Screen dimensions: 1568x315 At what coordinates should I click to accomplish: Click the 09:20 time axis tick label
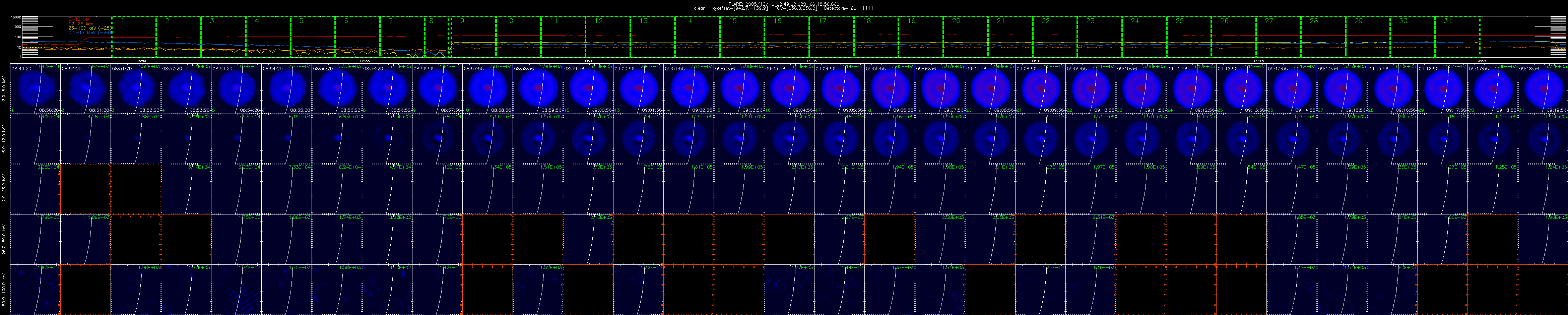pyautogui.click(x=1483, y=61)
